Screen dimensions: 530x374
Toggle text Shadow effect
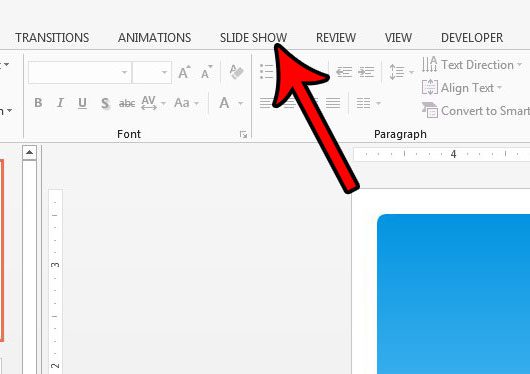105,103
